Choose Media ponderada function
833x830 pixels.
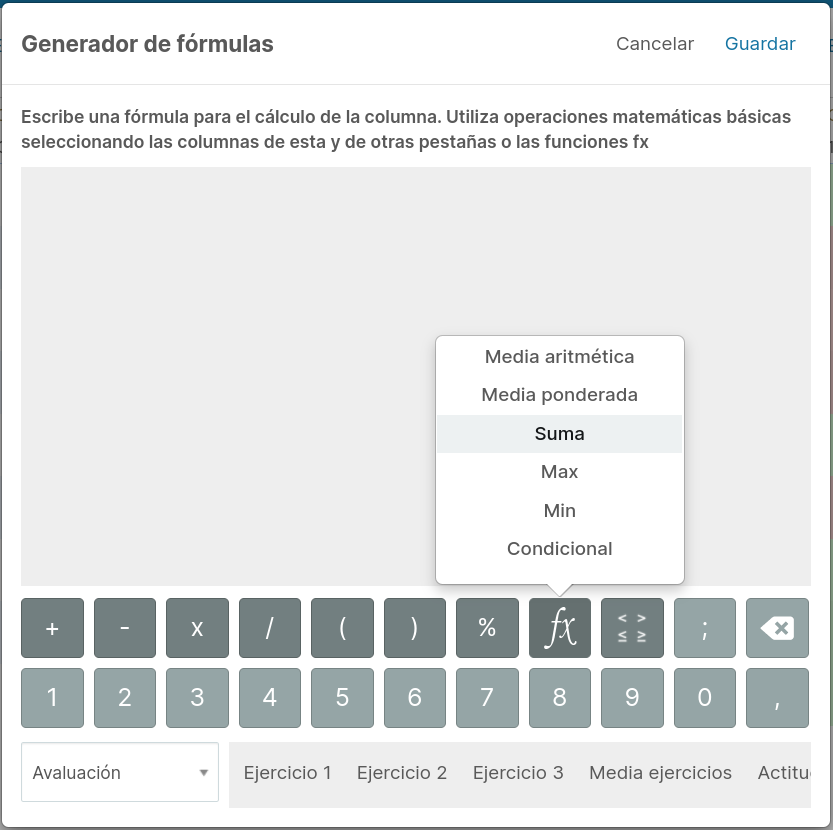tap(559, 395)
